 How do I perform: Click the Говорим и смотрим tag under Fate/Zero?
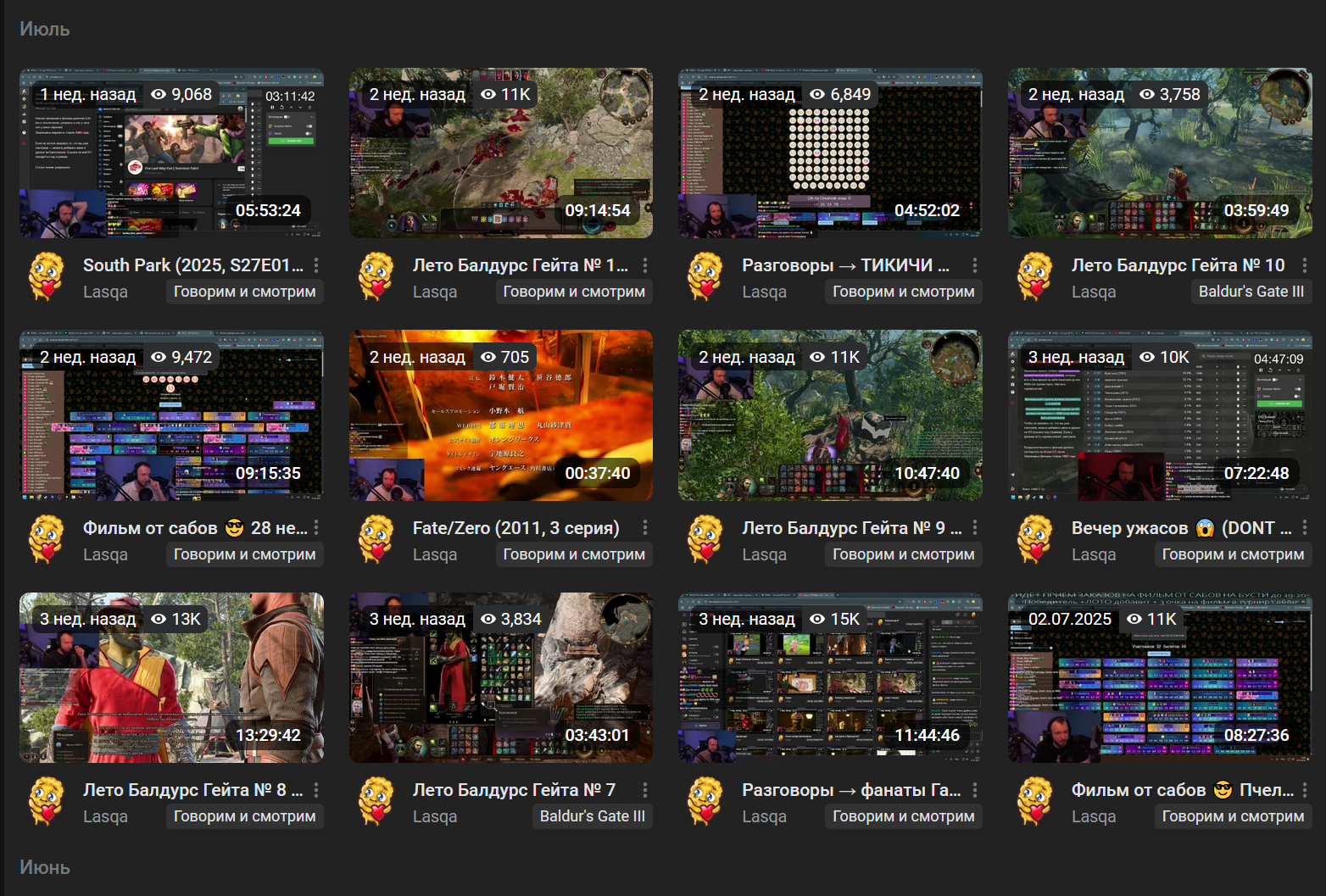(574, 554)
